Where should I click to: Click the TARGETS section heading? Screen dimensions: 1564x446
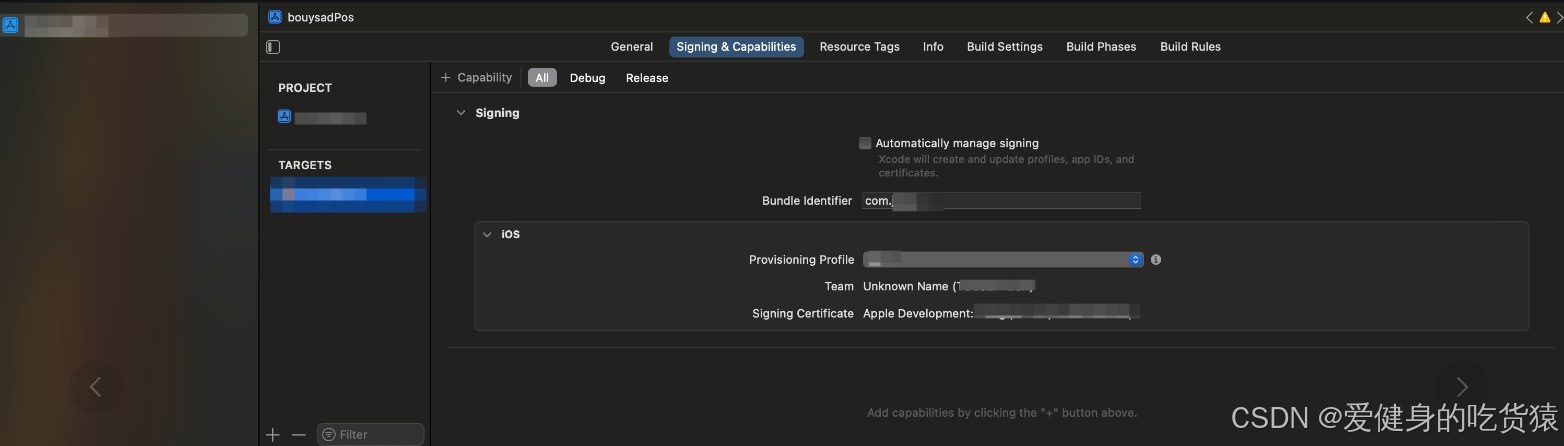tap(305, 165)
